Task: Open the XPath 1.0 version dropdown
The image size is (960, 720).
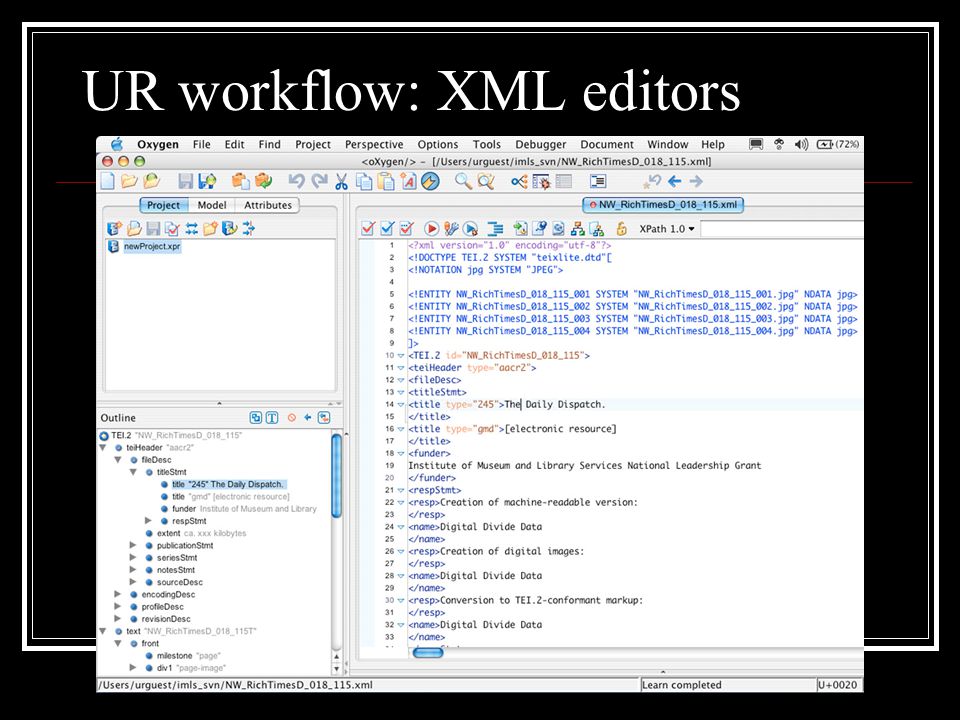Action: [667, 228]
